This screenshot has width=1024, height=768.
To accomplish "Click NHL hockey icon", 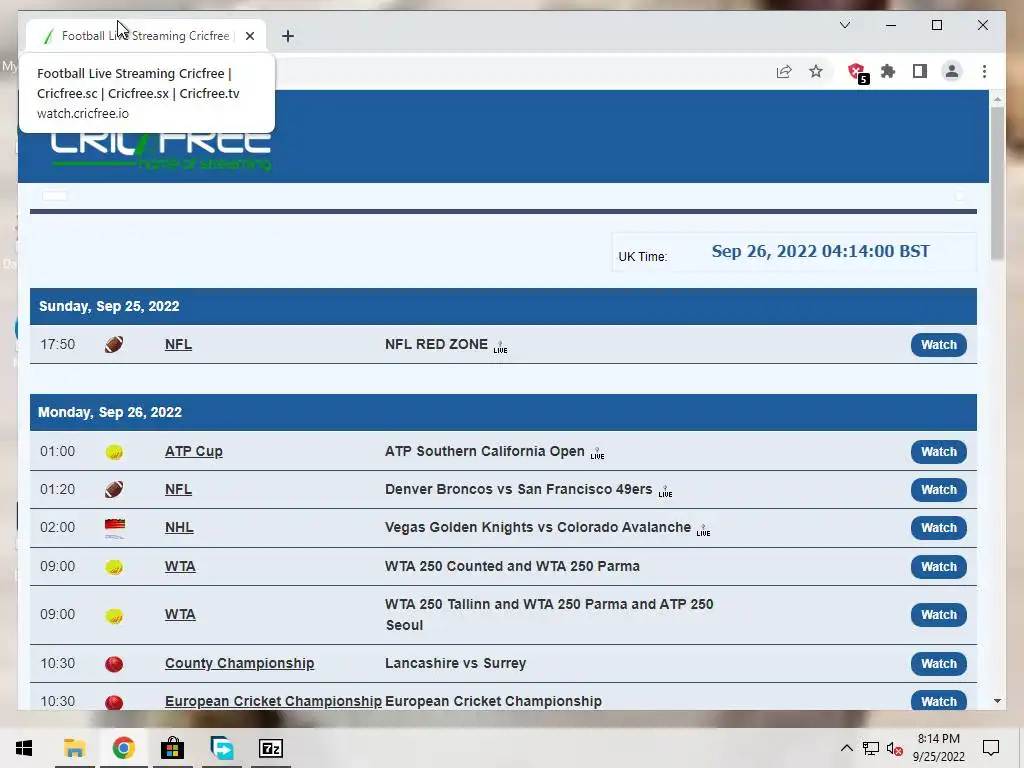I will click(115, 528).
